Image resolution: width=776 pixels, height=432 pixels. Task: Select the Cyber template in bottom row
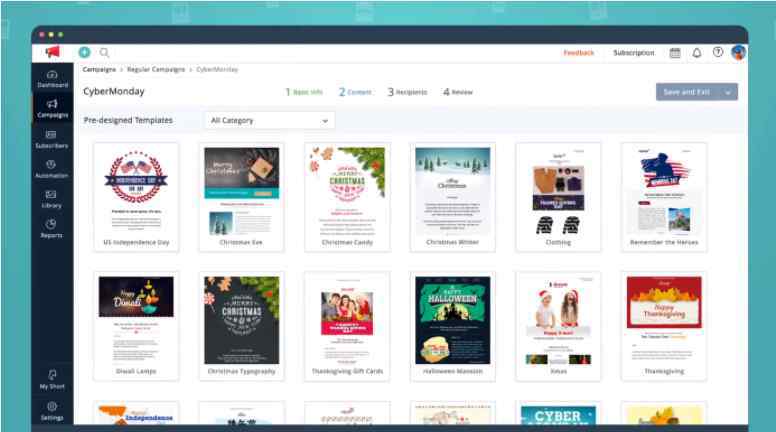coord(558,414)
